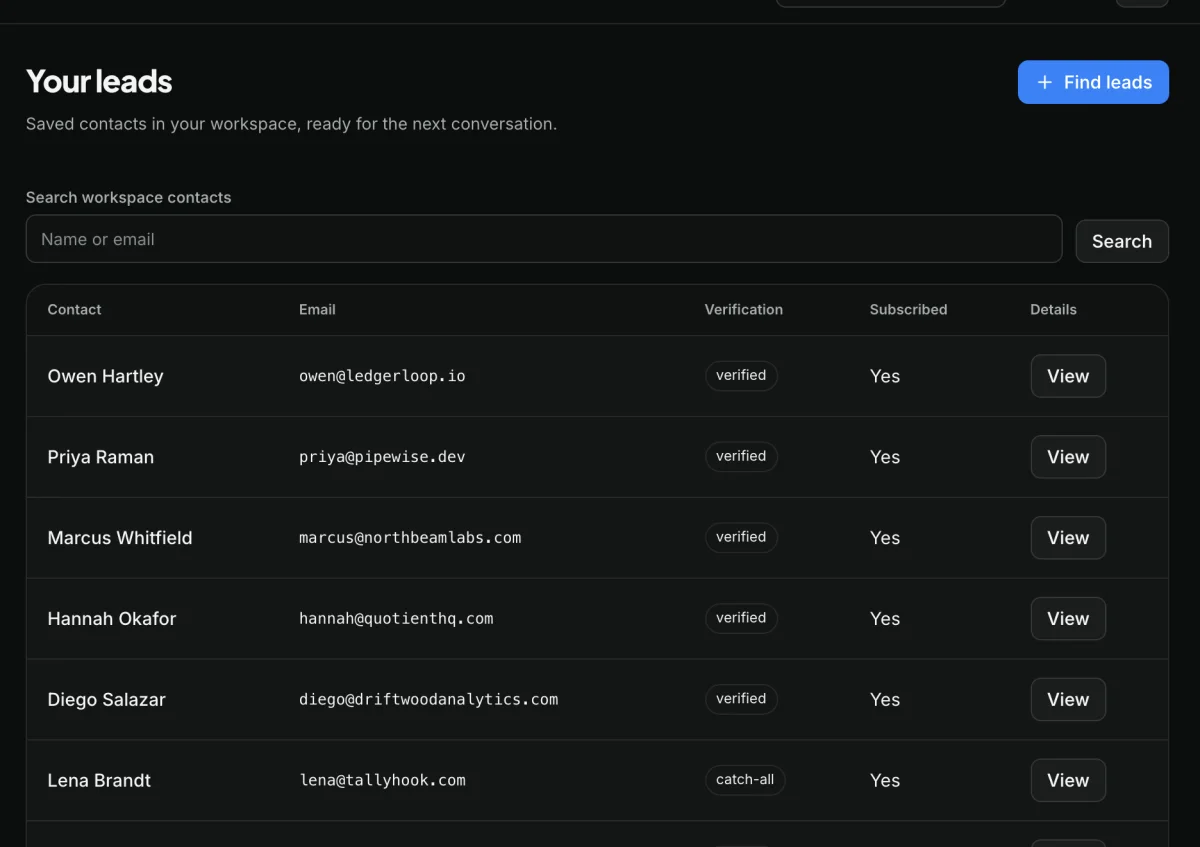Viewport: 1200px width, 847px height.
Task: Click the verified badge for Hannah Okafor
Action: pyautogui.click(x=741, y=619)
